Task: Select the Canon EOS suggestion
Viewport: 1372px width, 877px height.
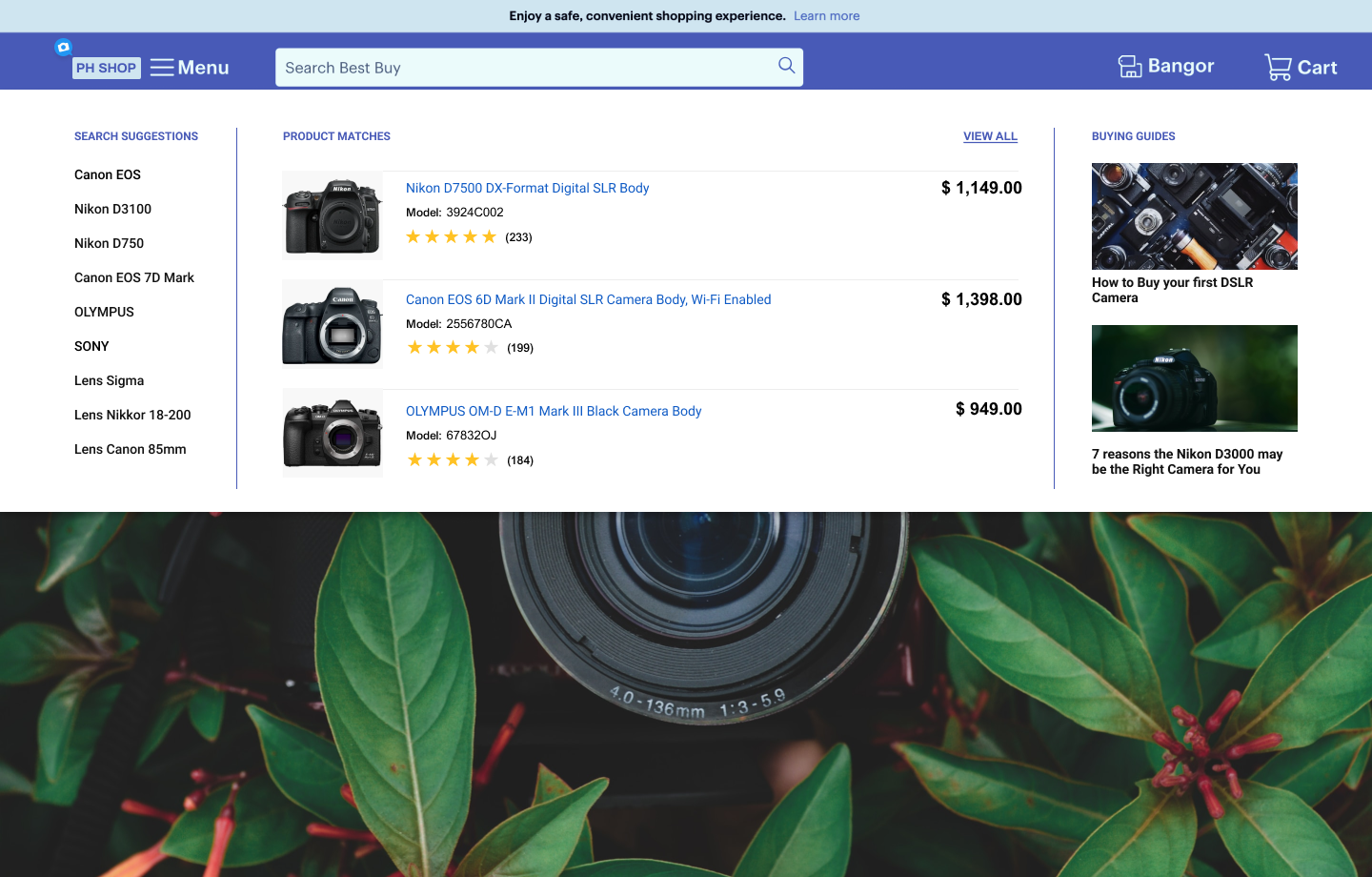Action: tap(108, 174)
